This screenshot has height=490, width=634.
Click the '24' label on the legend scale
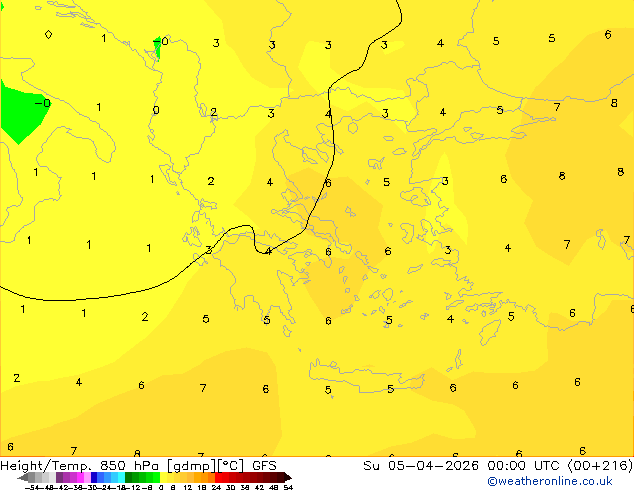(216, 487)
